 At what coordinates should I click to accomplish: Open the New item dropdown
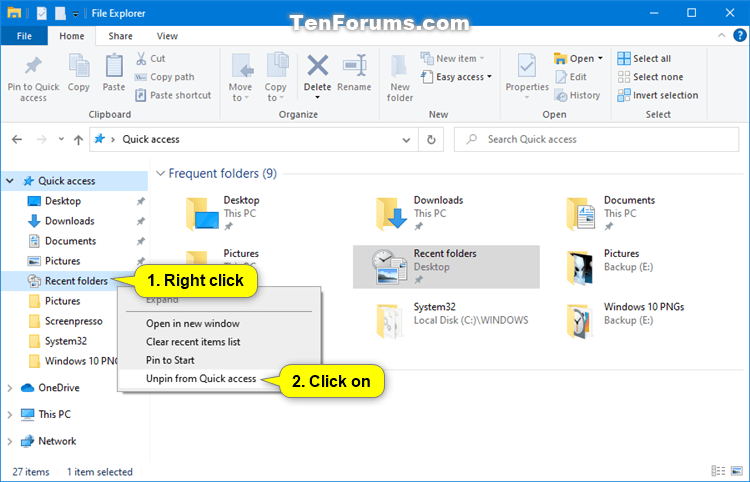coord(452,58)
